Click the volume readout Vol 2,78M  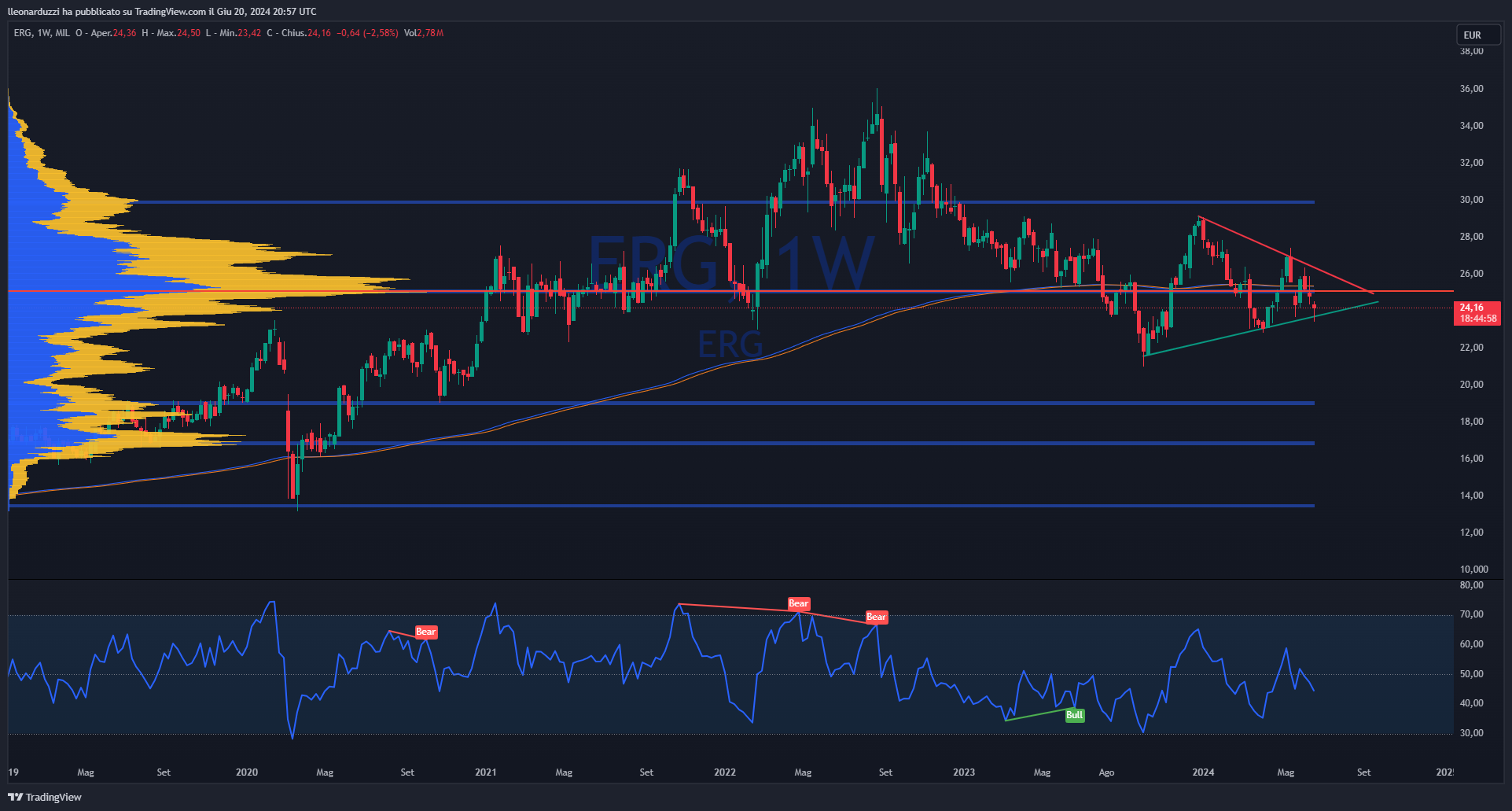(x=424, y=33)
